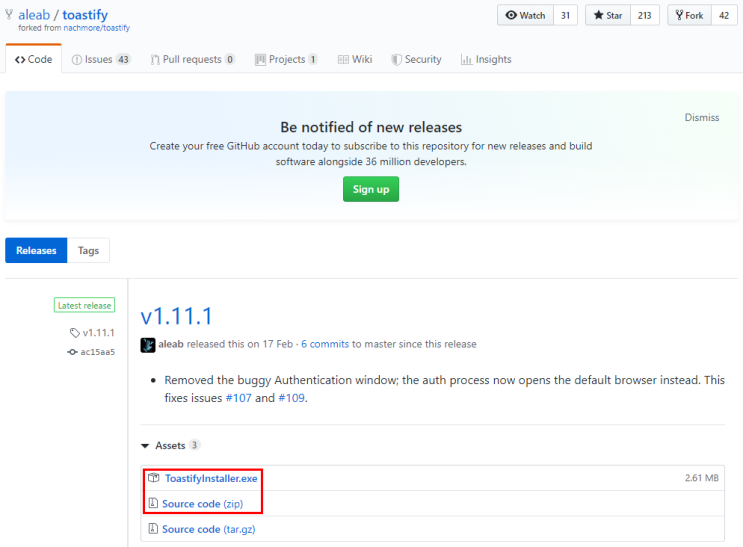
Task: Click aleab's avatar image
Action: click(x=148, y=345)
